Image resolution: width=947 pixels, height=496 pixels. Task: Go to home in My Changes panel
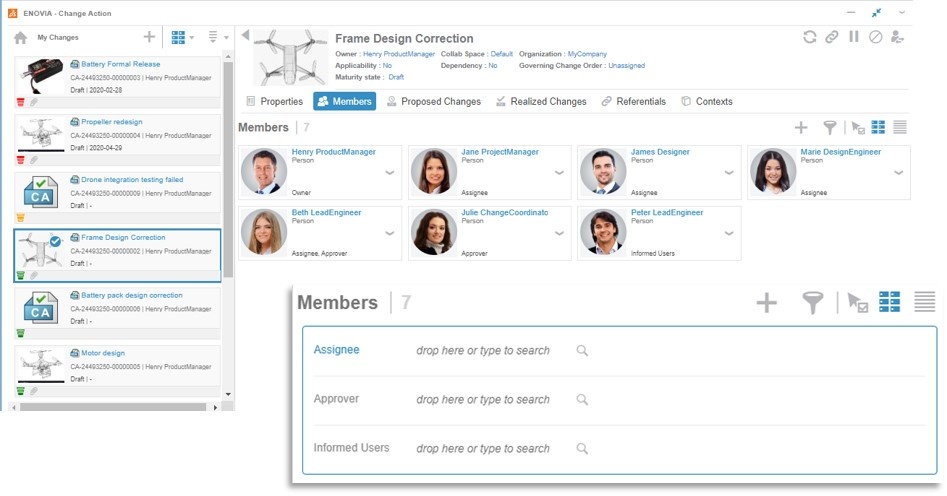coord(20,38)
